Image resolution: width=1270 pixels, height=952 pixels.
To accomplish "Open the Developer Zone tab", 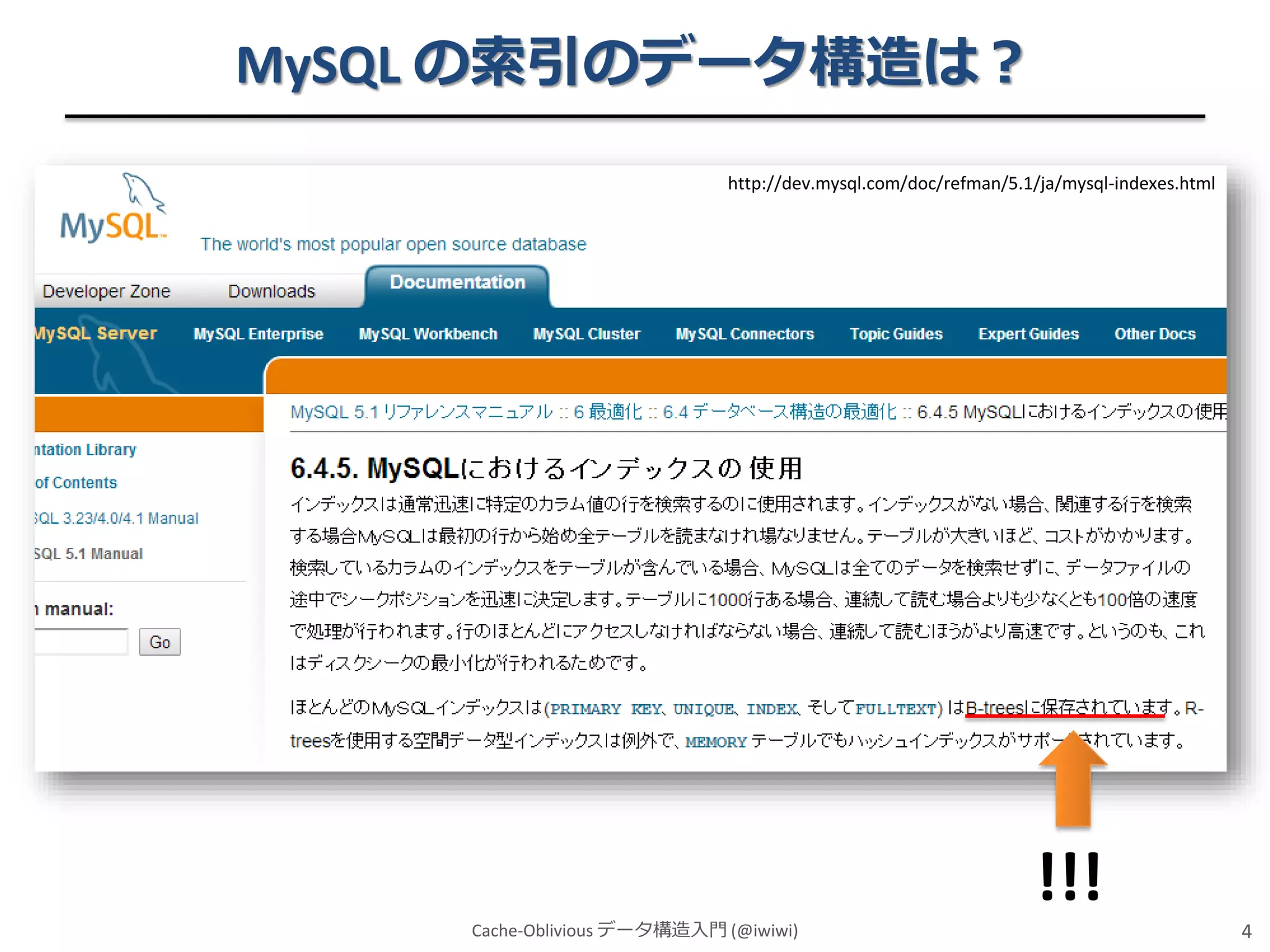I will click(106, 291).
